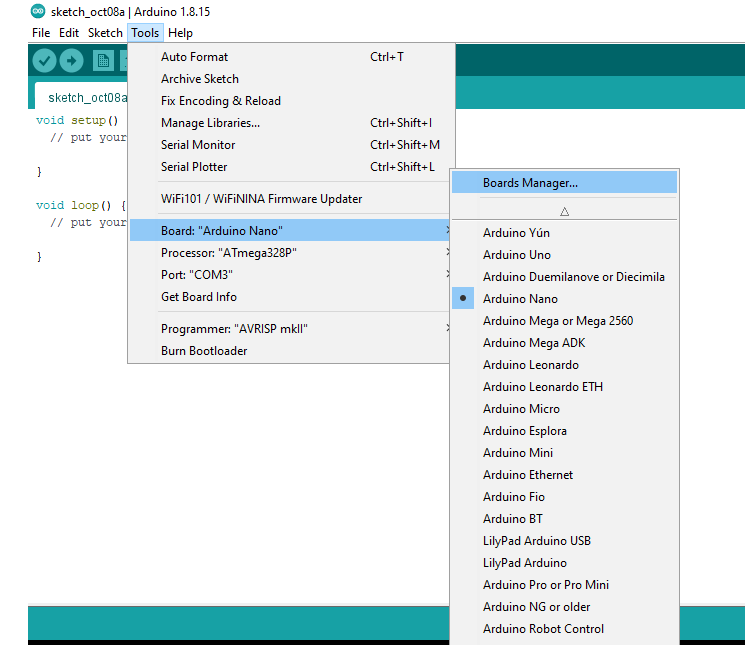Select the plain LilyPad Arduino board

[x=564, y=563]
